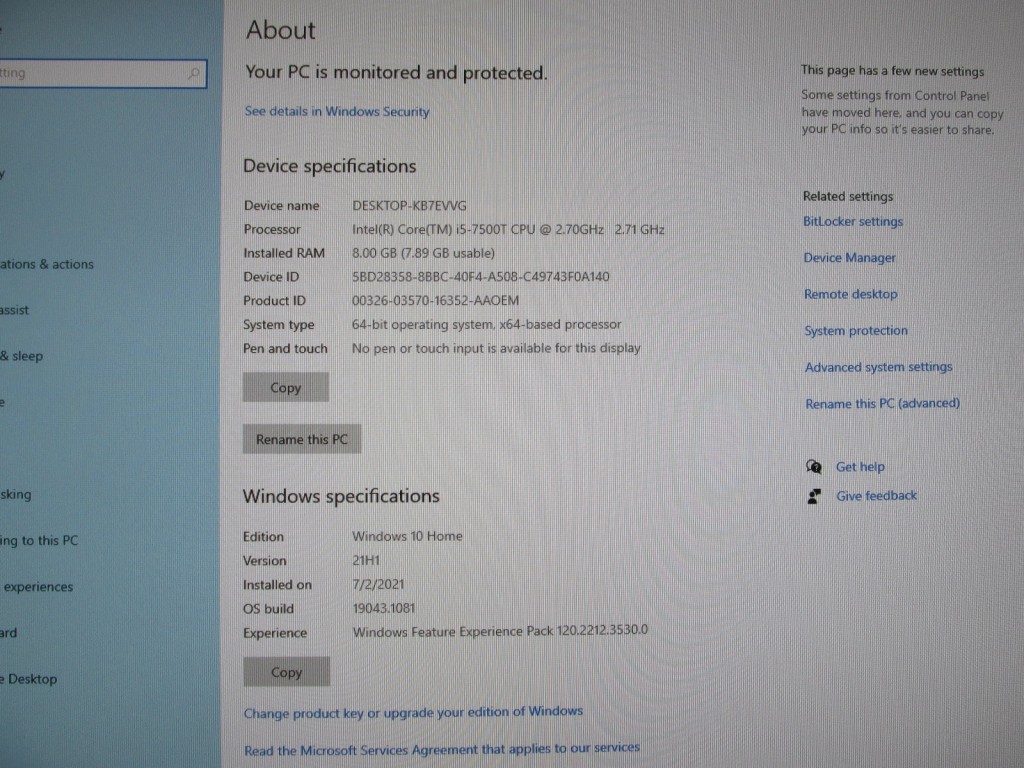Open Rename this PC (advanced)

click(x=883, y=404)
